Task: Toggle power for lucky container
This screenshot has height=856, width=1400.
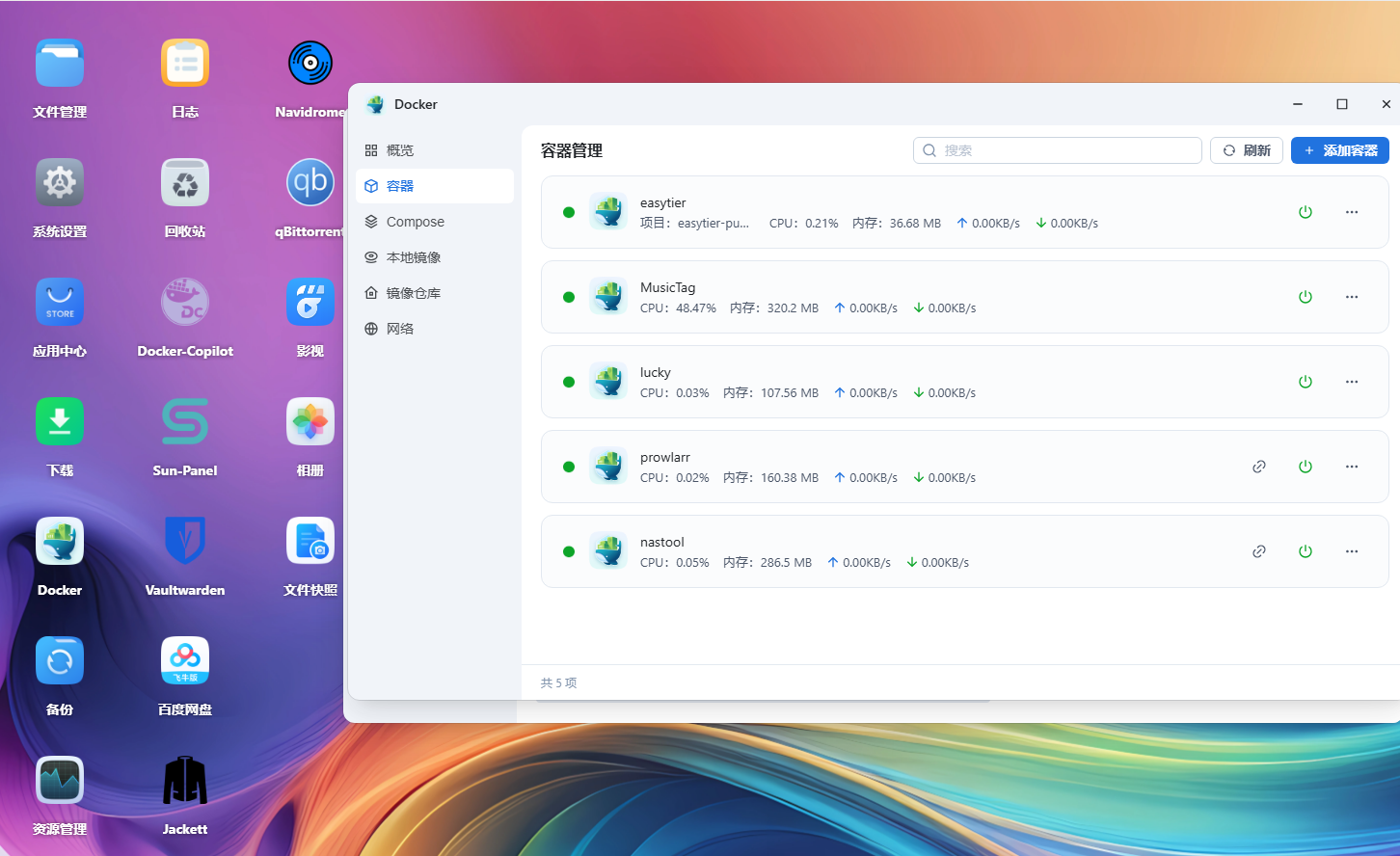Action: click(x=1306, y=382)
